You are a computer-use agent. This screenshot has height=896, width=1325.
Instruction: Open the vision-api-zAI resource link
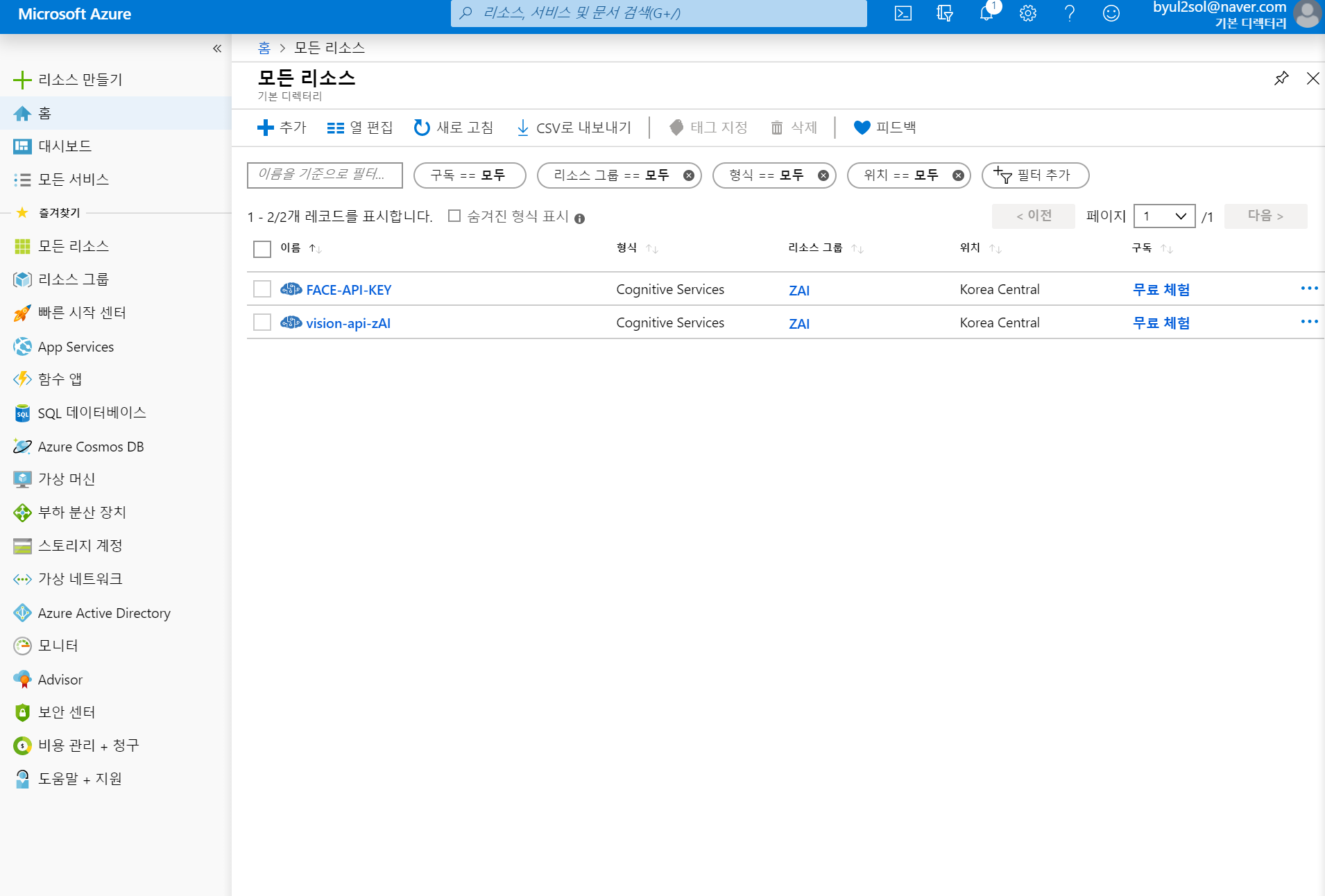click(x=348, y=323)
